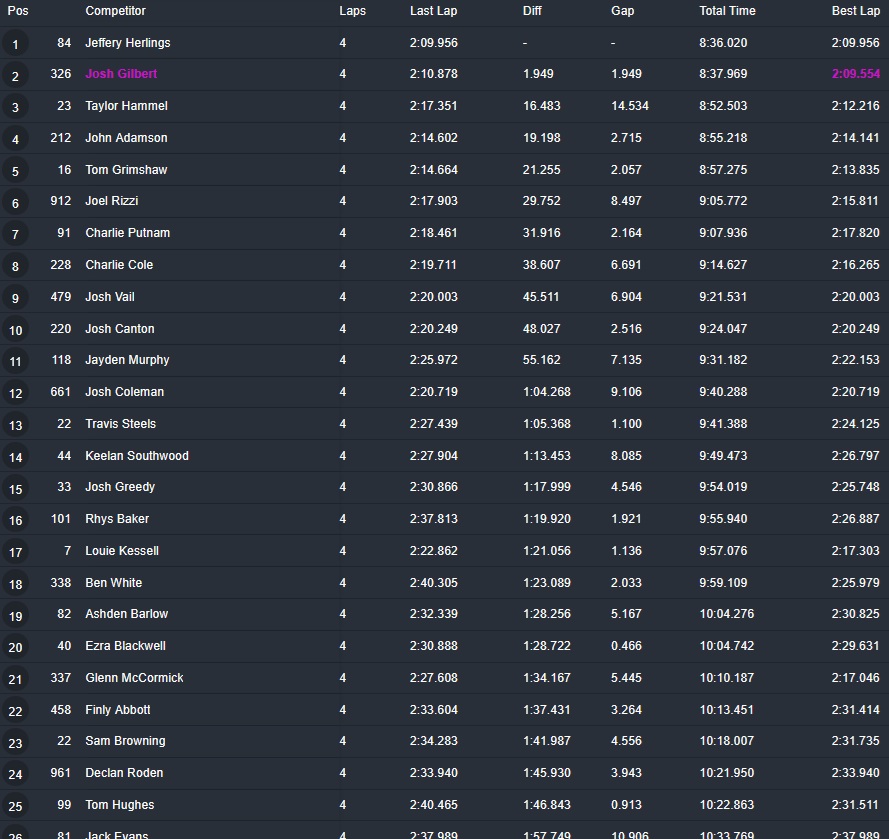Sort by the Competitor column header
This screenshot has width=889, height=839.
115,11
